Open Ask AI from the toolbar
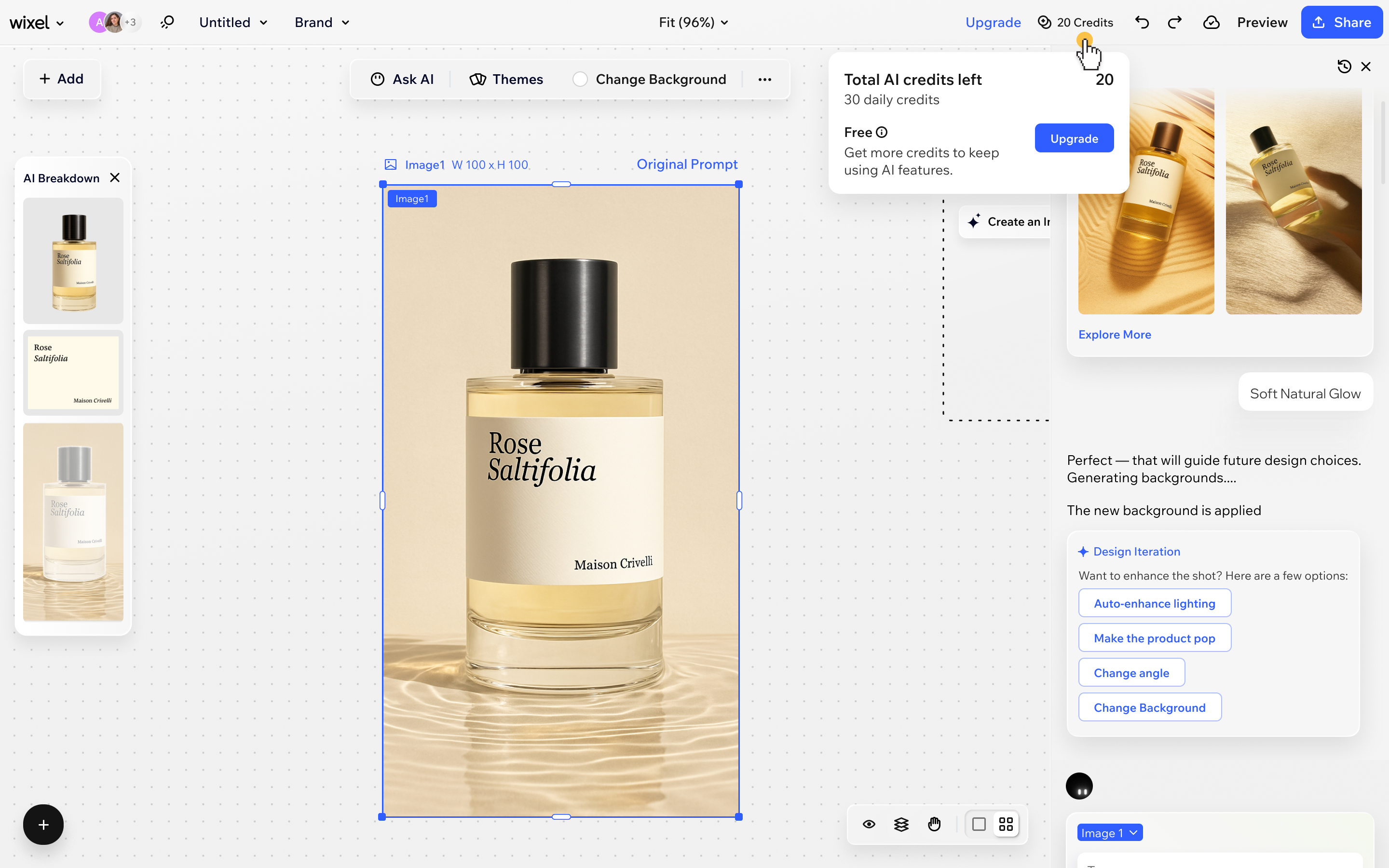Image resolution: width=1389 pixels, height=868 pixels. 402,79
